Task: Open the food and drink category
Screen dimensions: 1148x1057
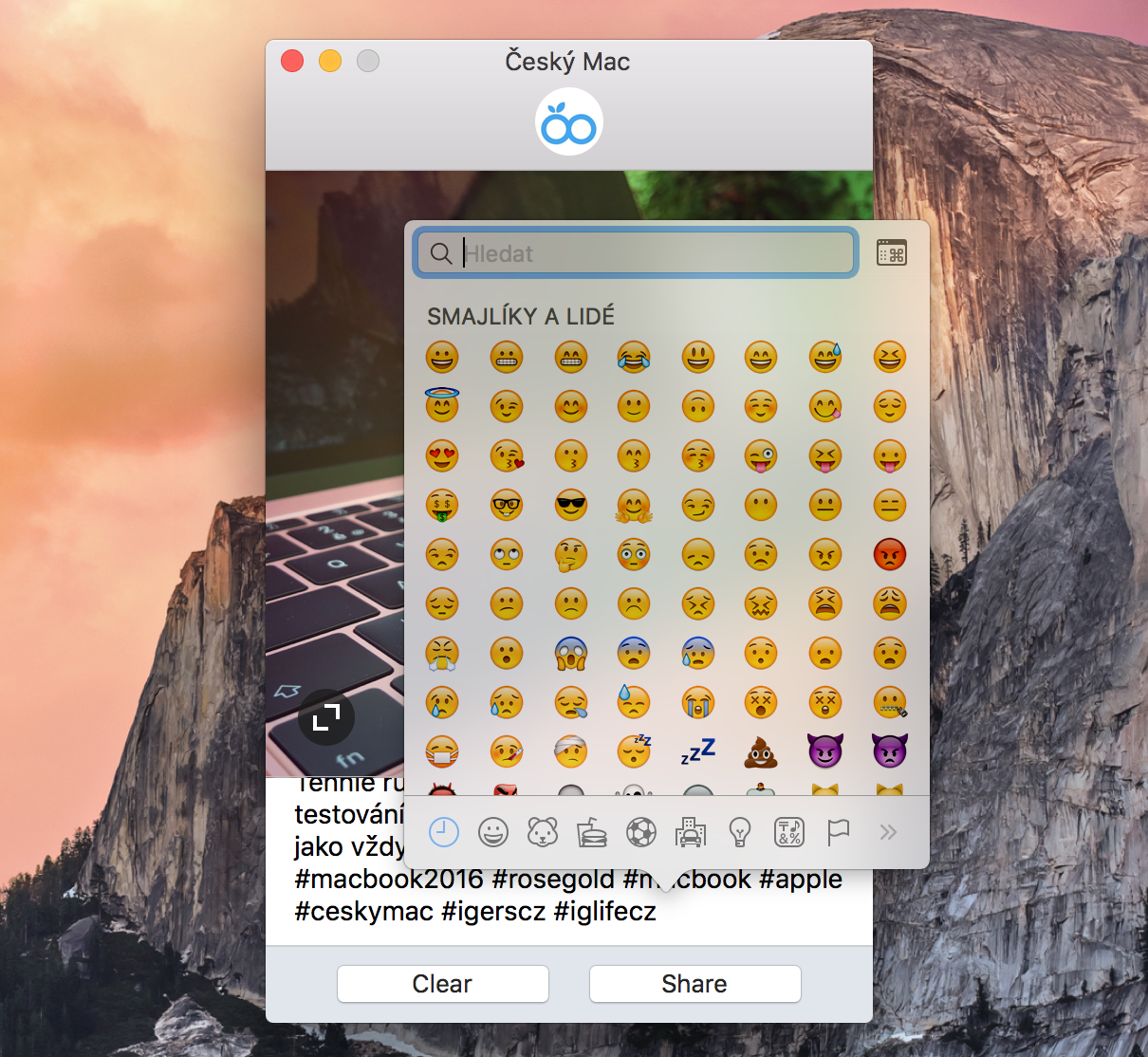Action: click(591, 832)
